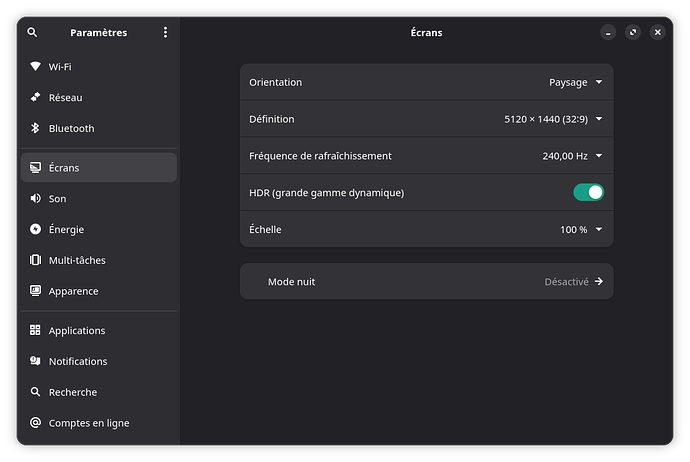
Task: Click the Mode nuit arrow icon
Action: (599, 282)
